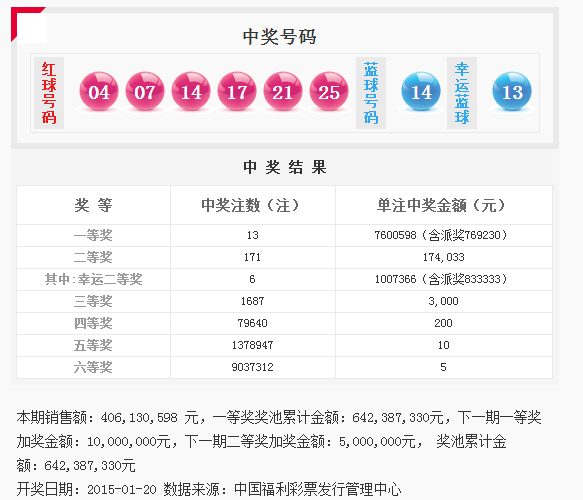Click the draw date 2015-01-20
The width and height of the screenshot is (583, 500).
[122, 490]
